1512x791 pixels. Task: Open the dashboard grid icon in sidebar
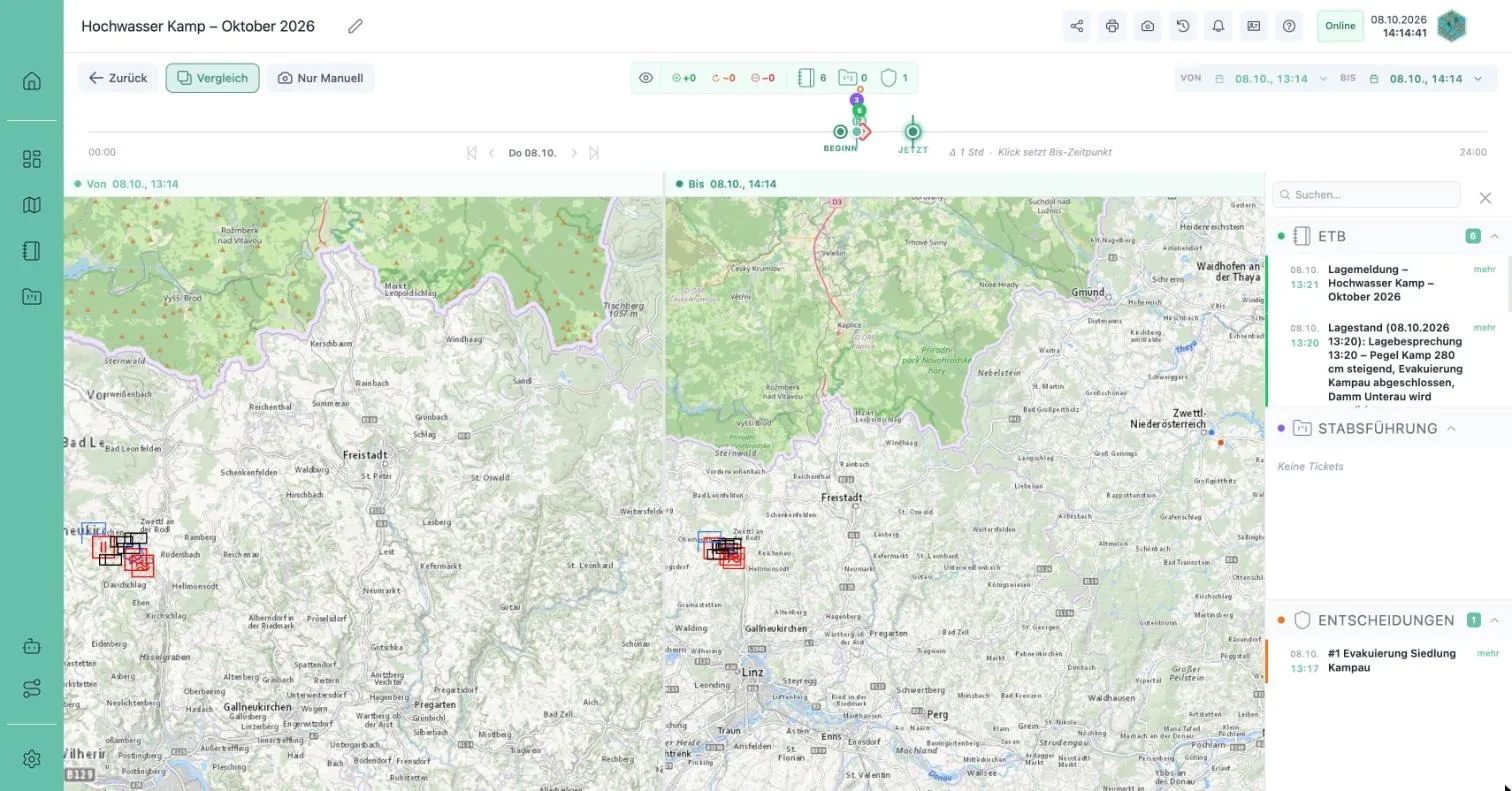[x=31, y=159]
